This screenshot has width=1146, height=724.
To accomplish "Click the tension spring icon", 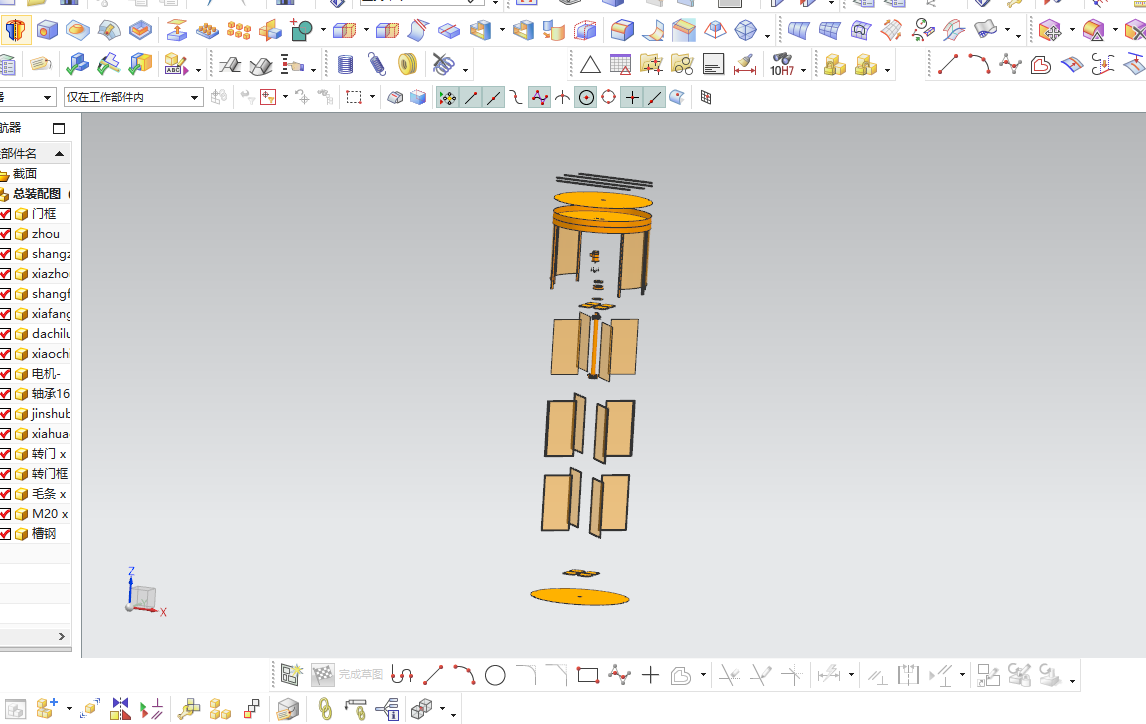I will [376, 65].
